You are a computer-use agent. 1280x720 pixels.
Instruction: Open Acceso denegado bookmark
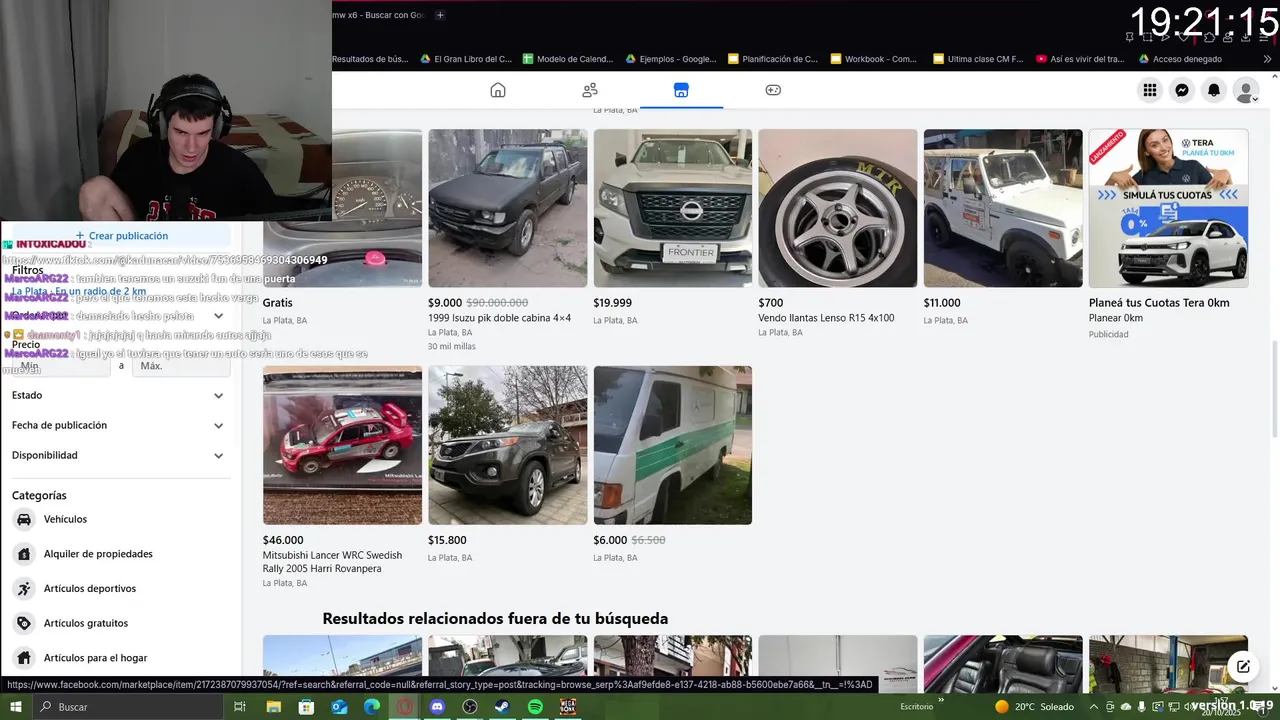(x=1180, y=59)
